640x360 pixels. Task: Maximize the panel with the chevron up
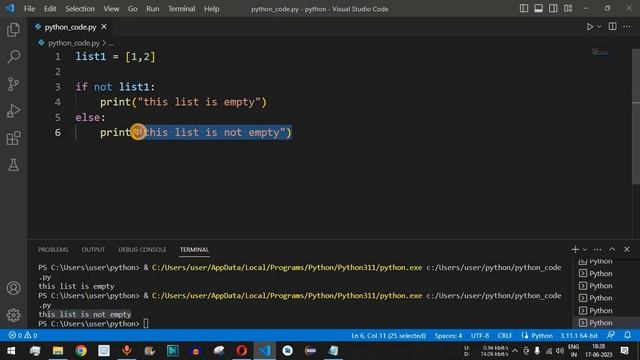coord(612,249)
